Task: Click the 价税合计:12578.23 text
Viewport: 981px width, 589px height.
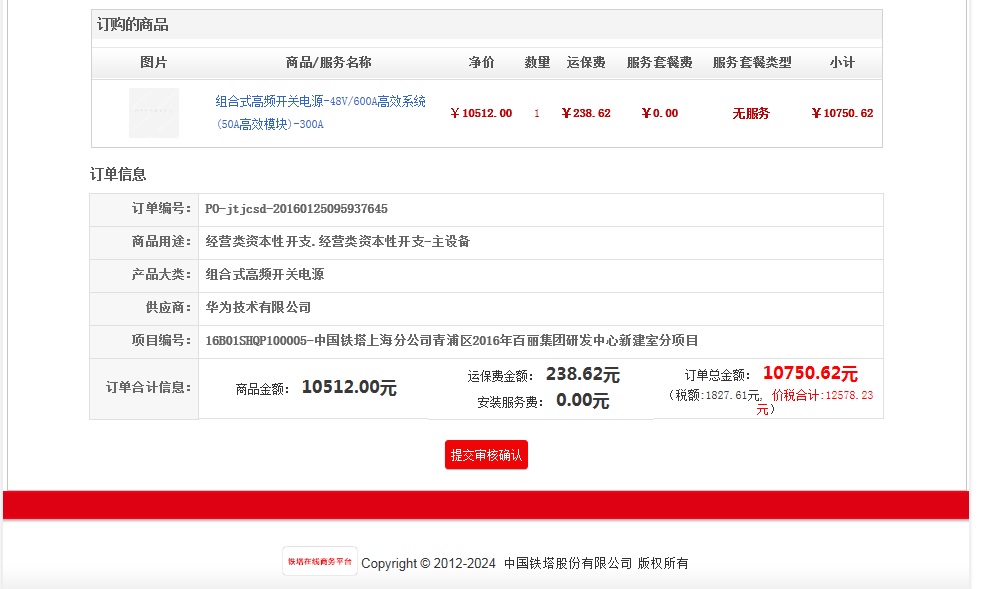Action: pos(822,395)
